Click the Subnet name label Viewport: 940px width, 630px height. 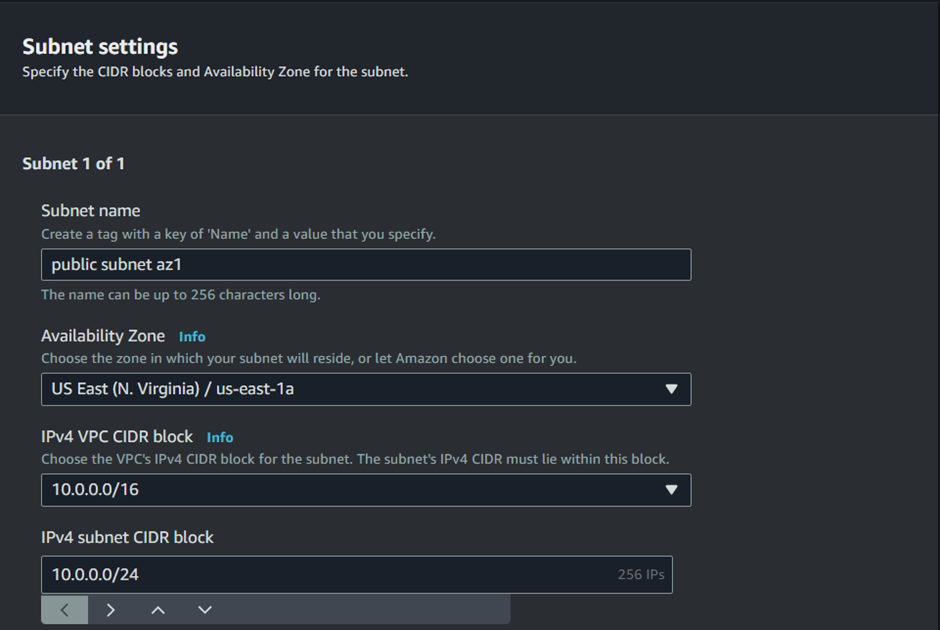click(x=91, y=210)
